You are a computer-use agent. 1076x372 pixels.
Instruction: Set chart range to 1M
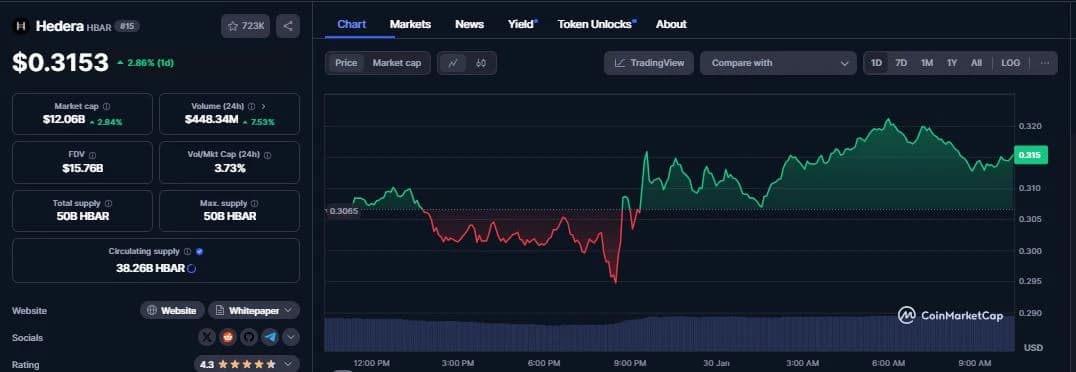click(926, 63)
